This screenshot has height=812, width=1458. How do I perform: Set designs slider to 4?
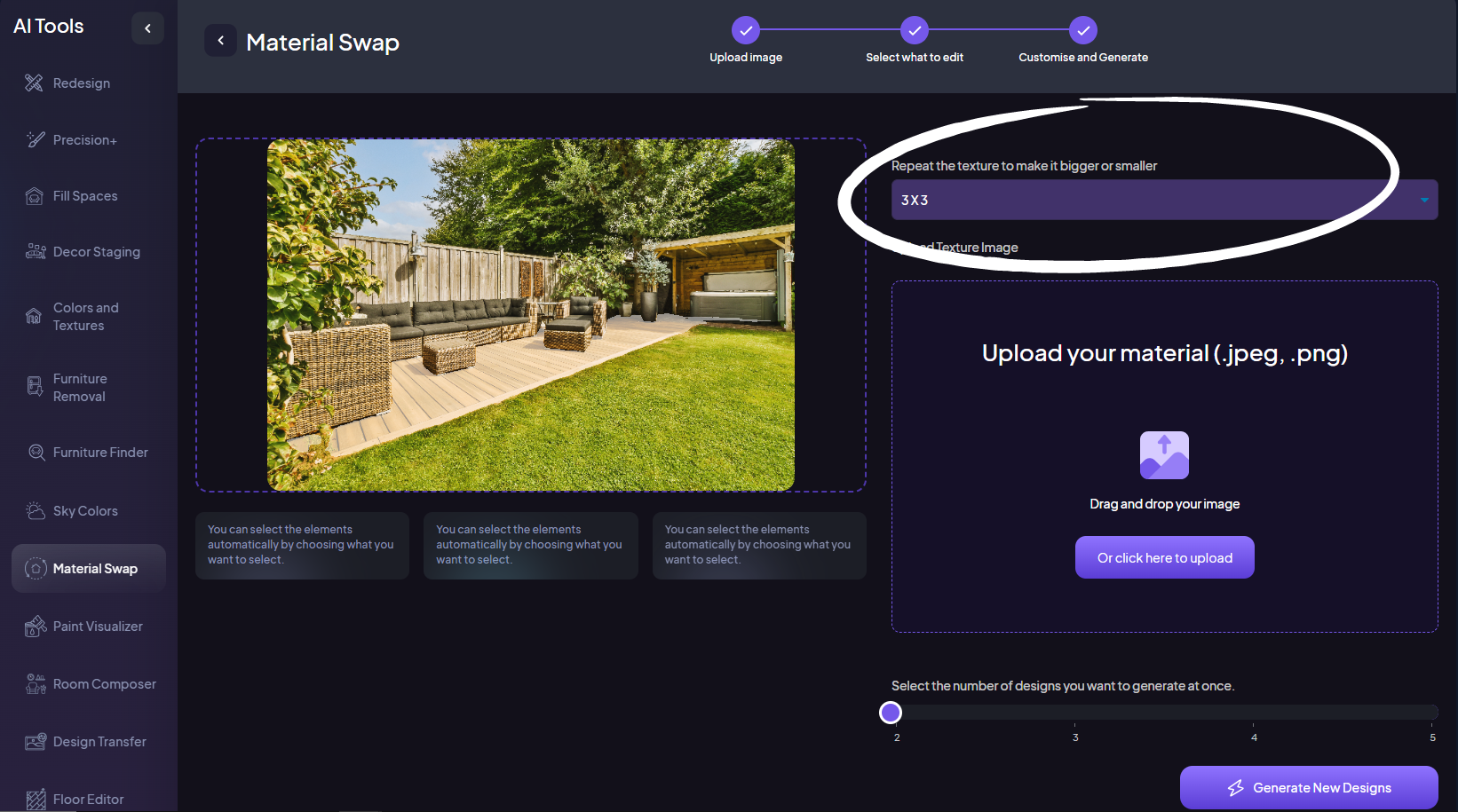(1254, 713)
